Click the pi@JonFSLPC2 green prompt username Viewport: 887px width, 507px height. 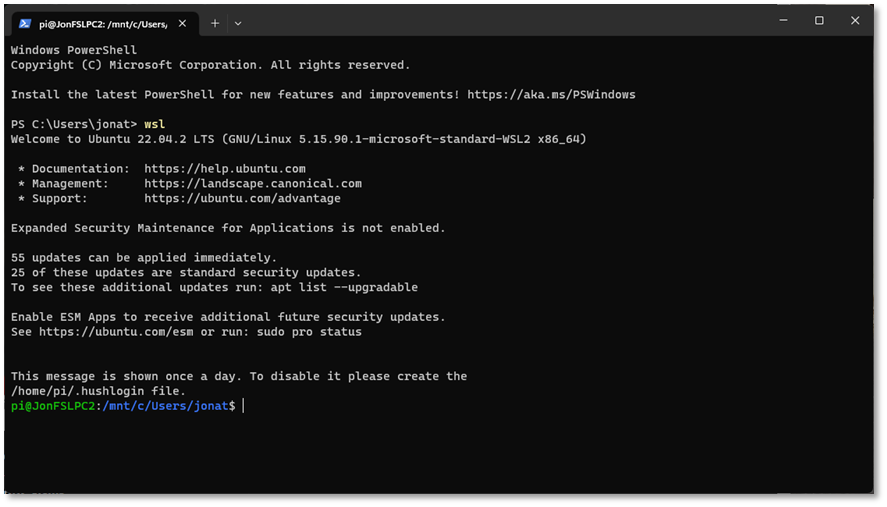(53, 406)
